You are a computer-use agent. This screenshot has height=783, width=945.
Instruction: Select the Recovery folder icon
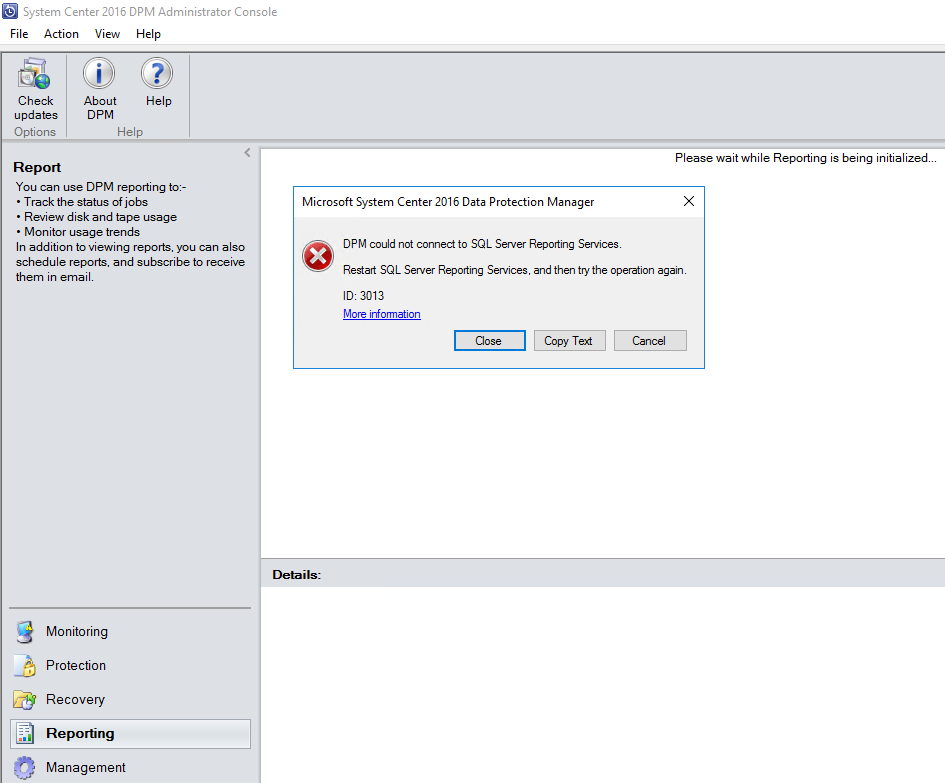click(25, 699)
